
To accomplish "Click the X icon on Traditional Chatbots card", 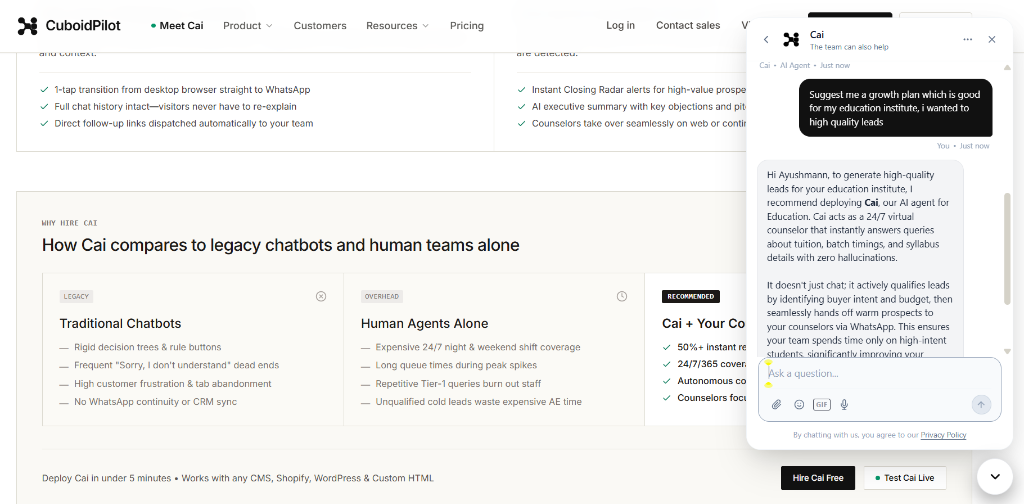I will 321,296.
